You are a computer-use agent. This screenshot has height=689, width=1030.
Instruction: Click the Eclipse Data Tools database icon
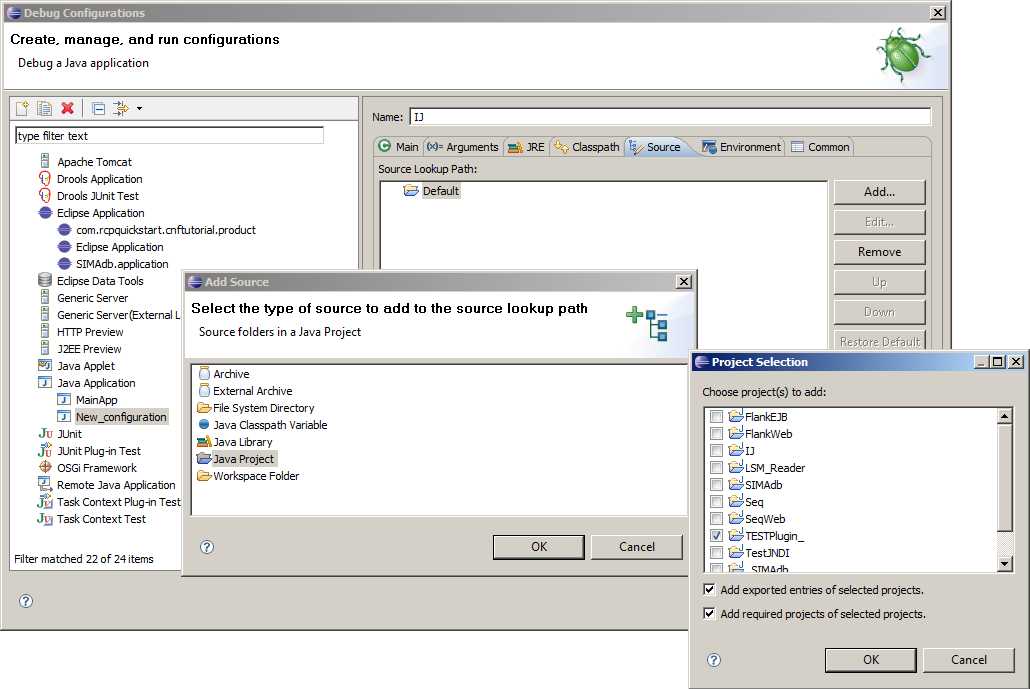(x=45, y=280)
